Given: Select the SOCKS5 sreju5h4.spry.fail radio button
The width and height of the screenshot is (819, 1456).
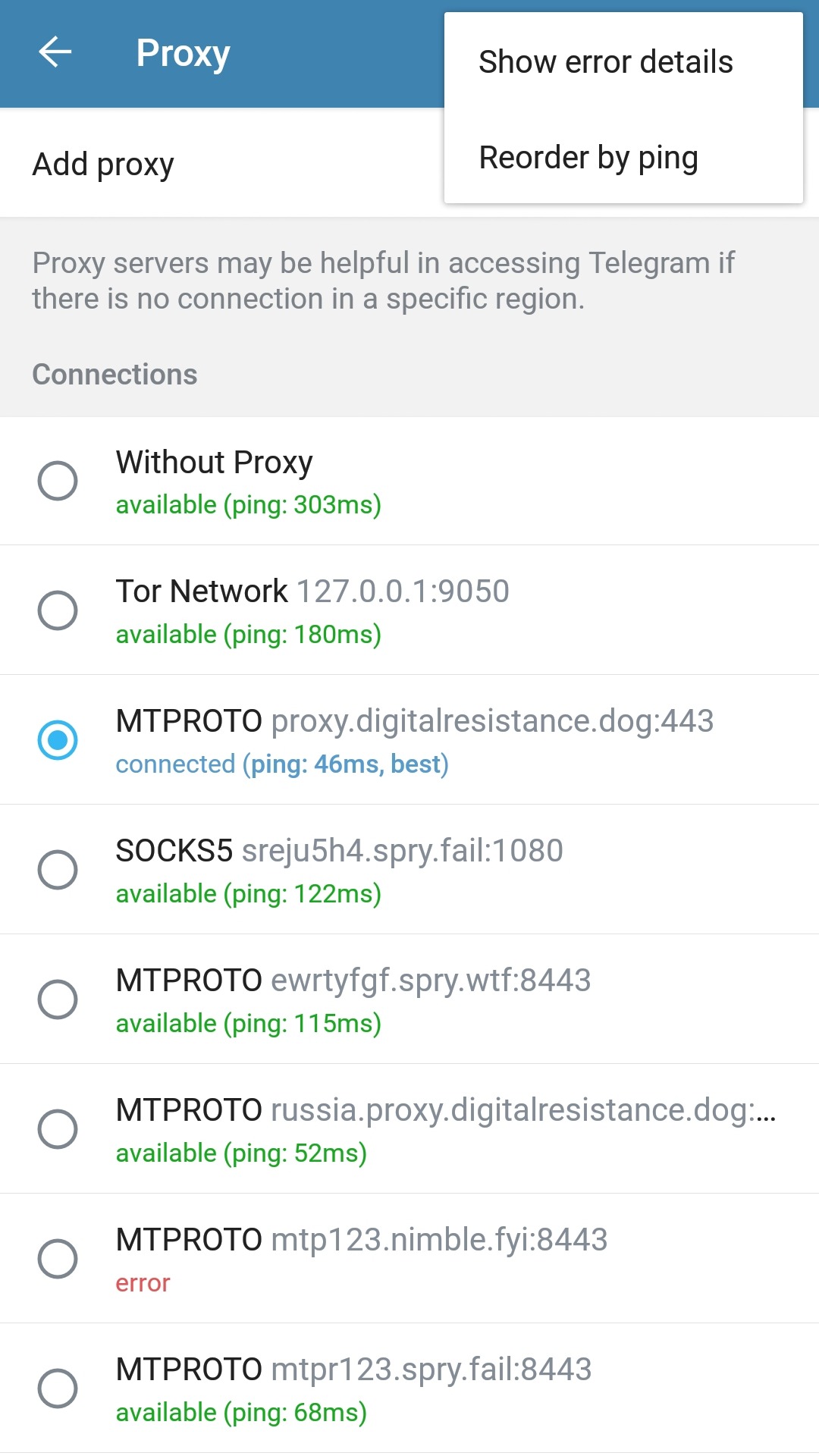Looking at the screenshot, I should coord(58,870).
